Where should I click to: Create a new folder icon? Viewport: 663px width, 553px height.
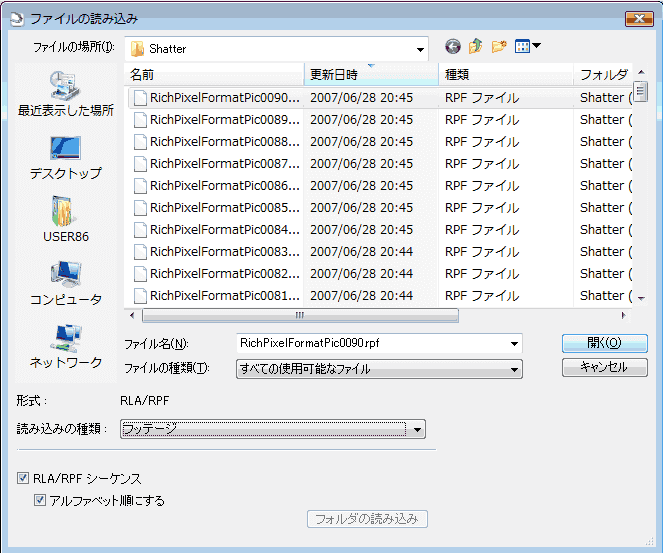click(499, 47)
